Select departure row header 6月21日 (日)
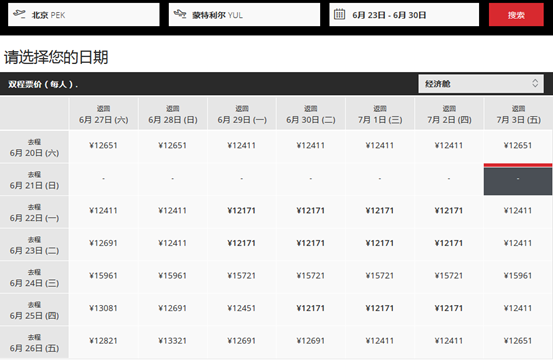The width and height of the screenshot is (553, 361). pos(34,179)
